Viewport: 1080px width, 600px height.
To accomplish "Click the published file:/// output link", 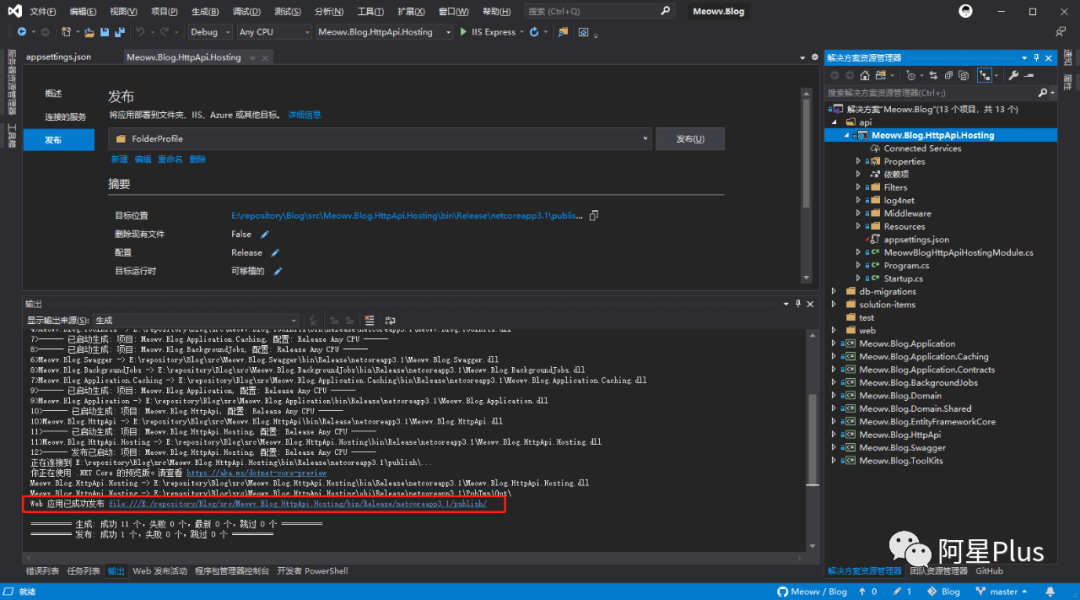I will pyautogui.click(x=298, y=504).
